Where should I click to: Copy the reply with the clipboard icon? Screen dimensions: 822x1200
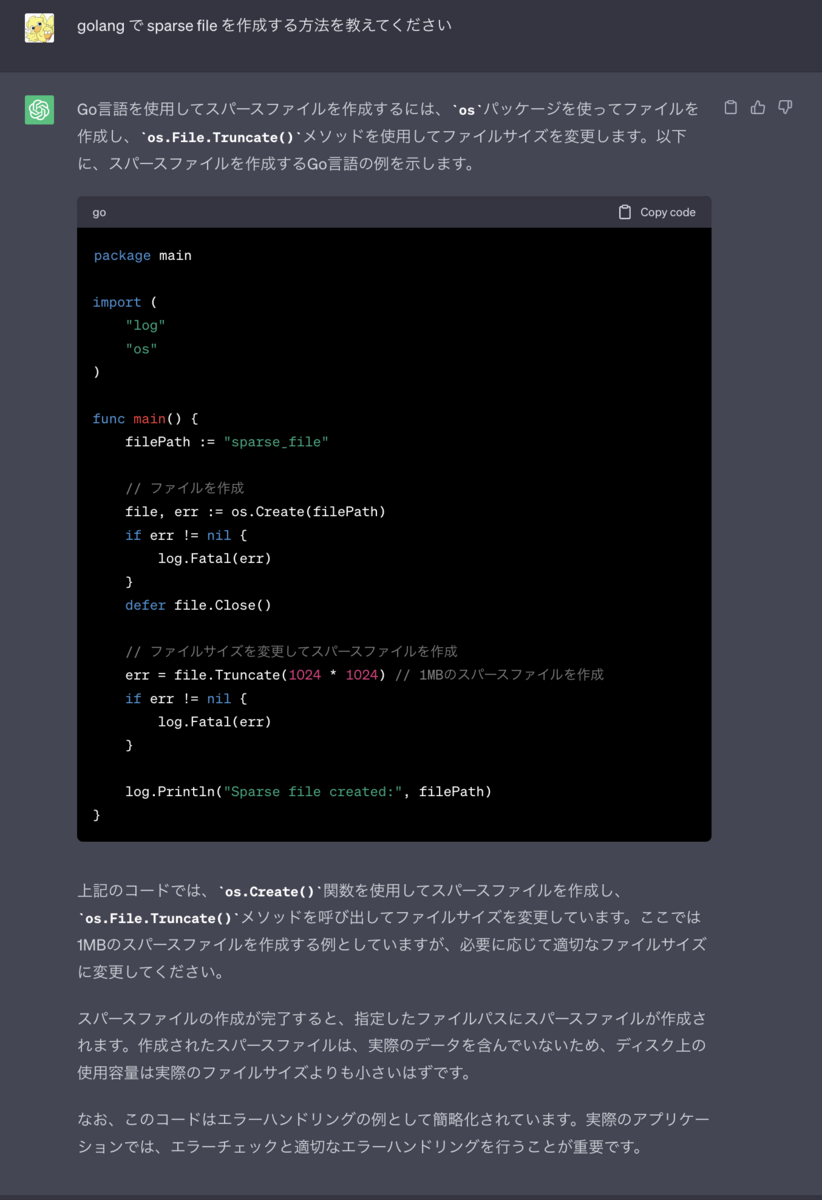point(731,108)
